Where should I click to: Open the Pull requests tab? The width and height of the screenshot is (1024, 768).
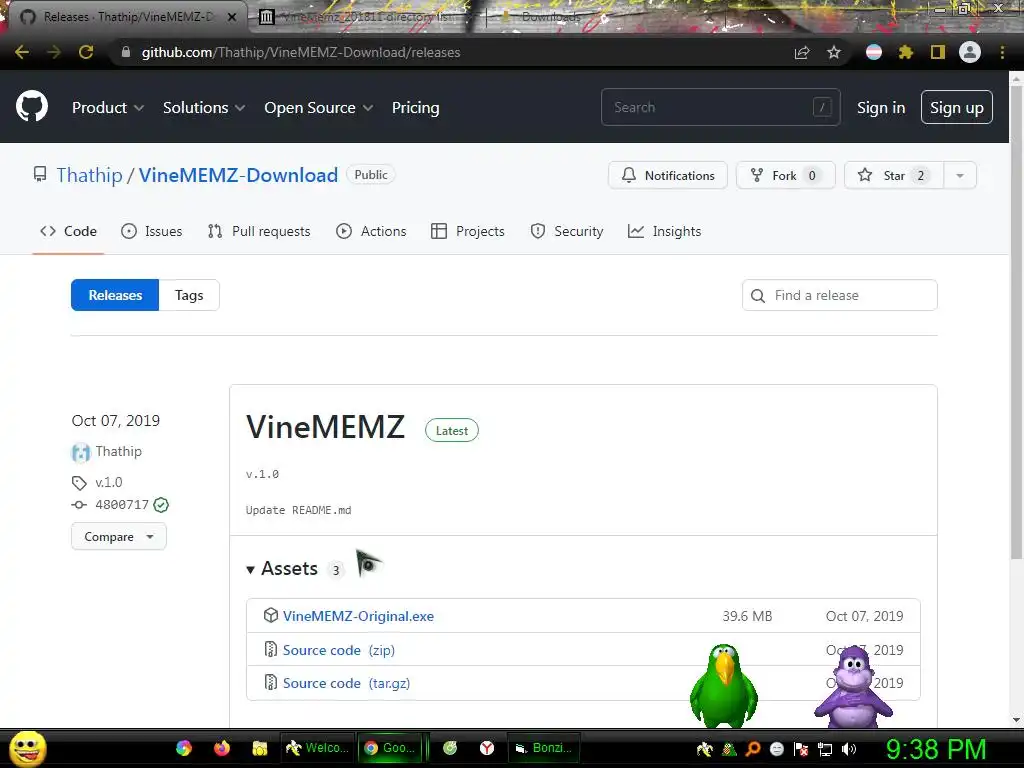[x=259, y=231]
